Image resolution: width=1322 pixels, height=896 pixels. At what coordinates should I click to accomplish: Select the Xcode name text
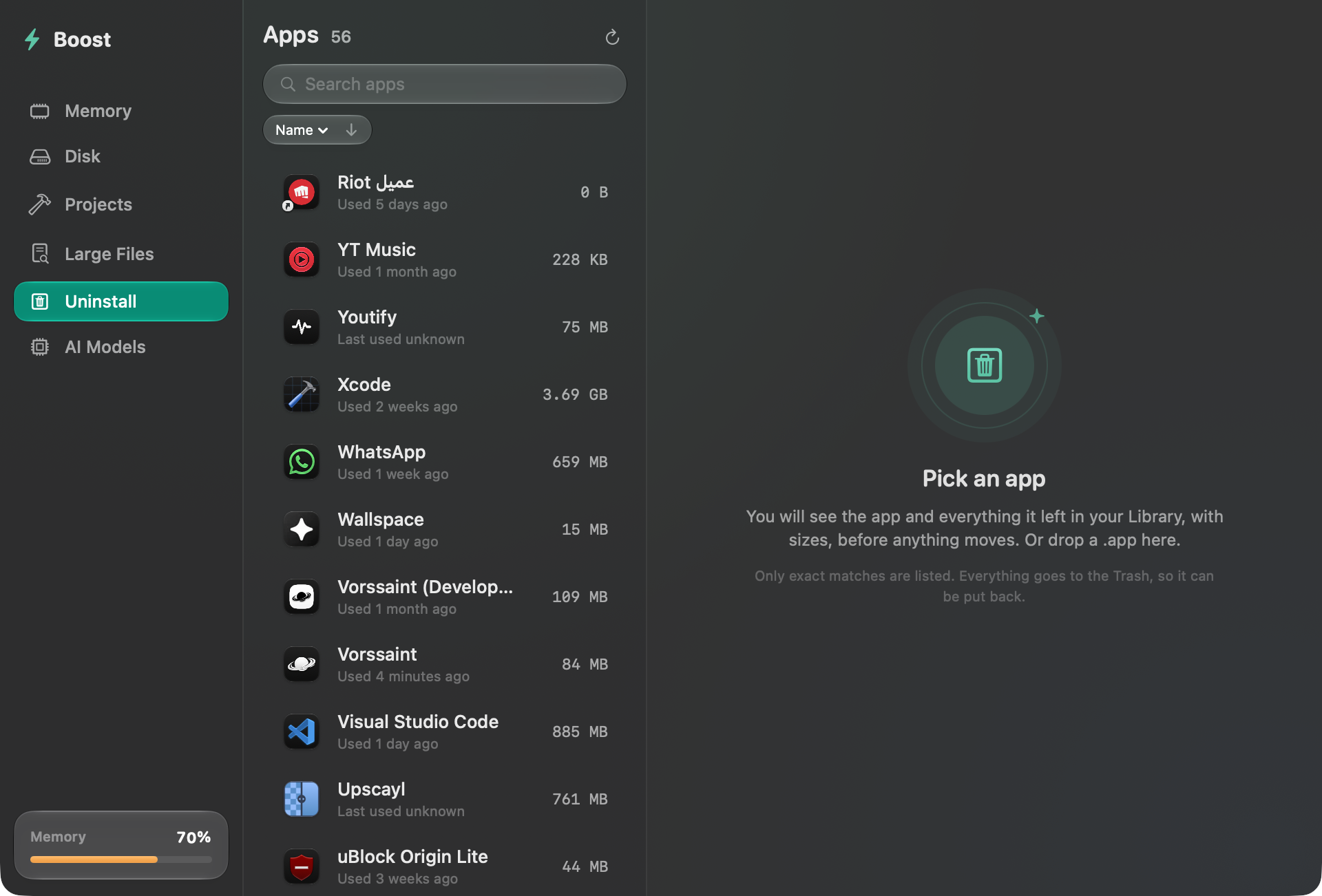(364, 385)
